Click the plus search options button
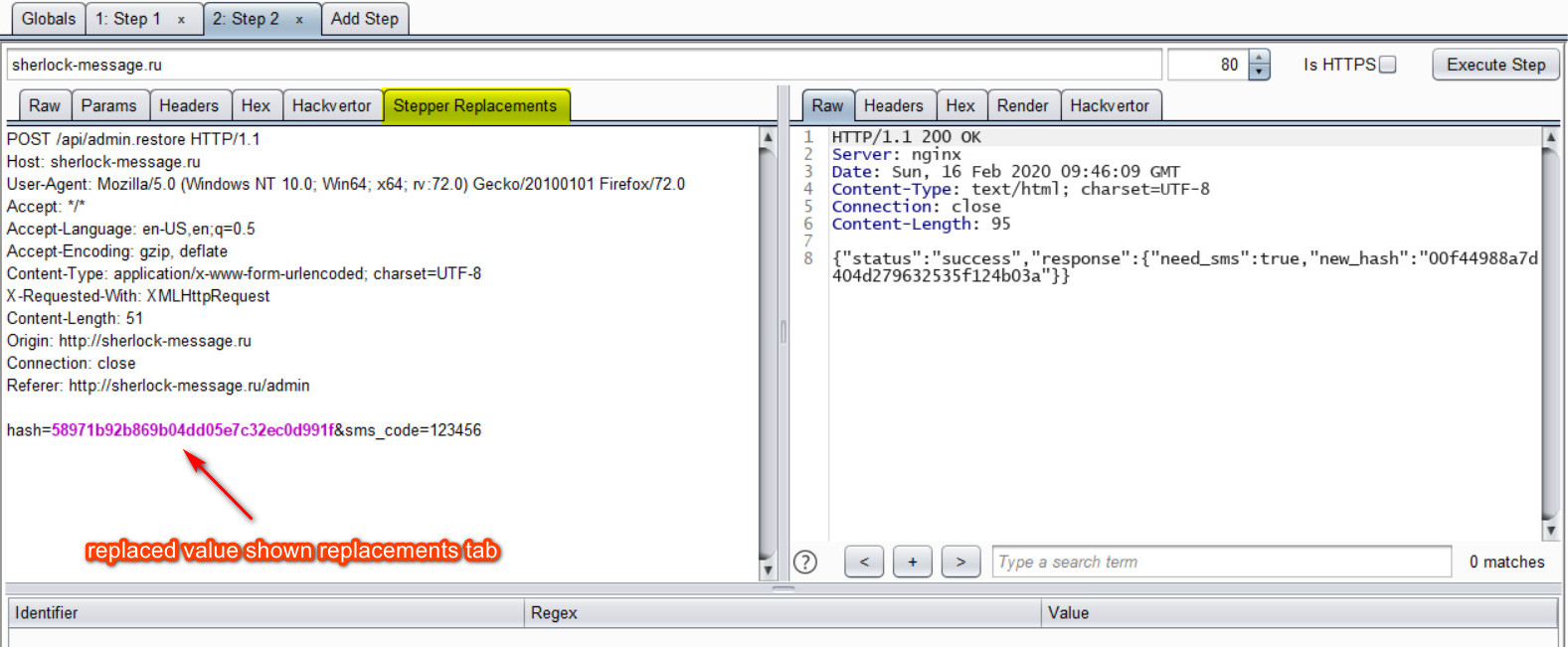 912,563
